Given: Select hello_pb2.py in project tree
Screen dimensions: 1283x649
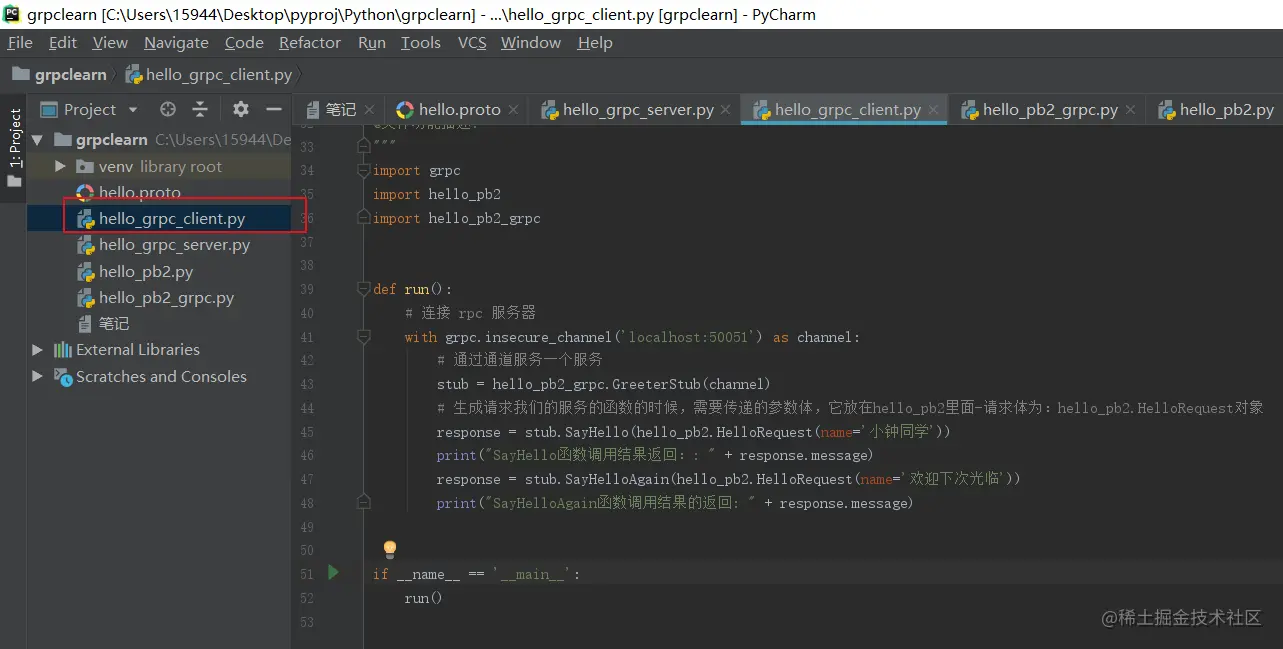Looking at the screenshot, I should click(146, 272).
